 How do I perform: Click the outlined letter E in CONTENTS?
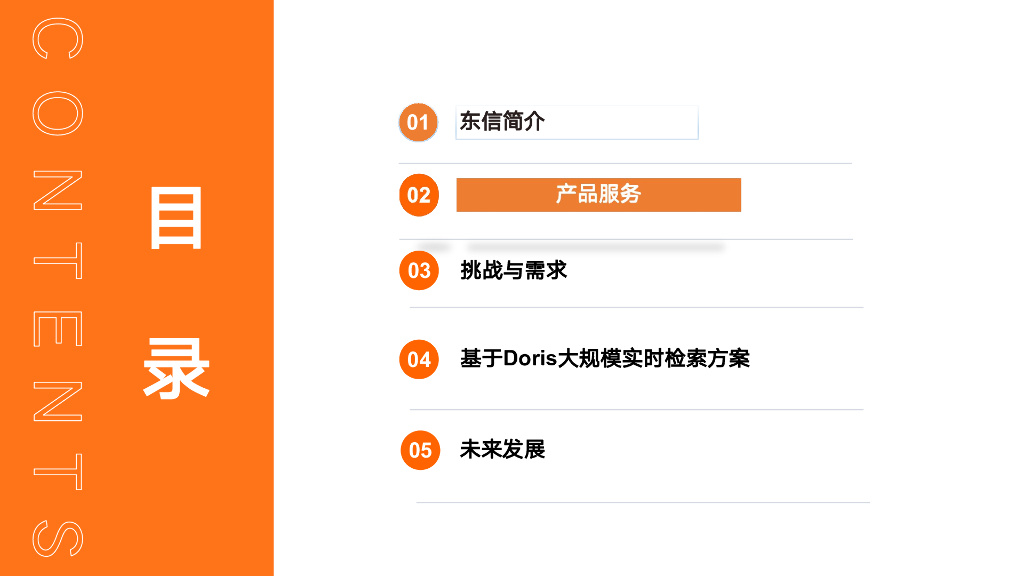[x=58, y=328]
